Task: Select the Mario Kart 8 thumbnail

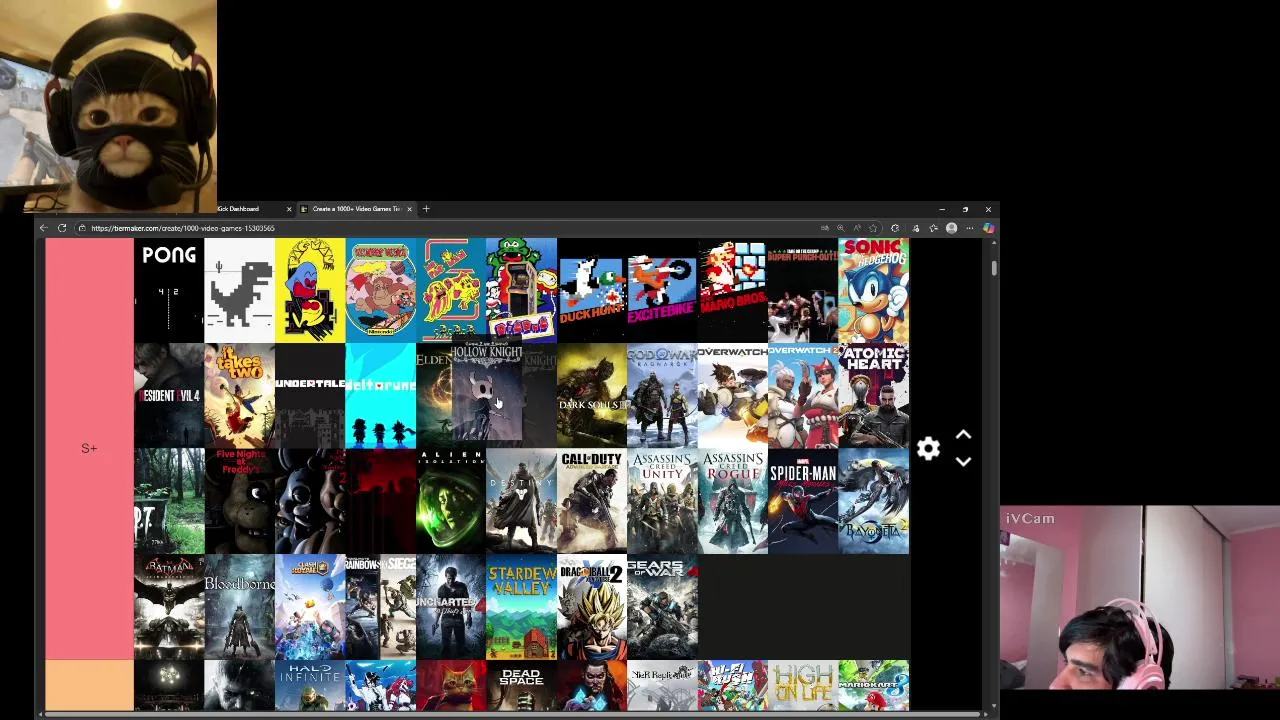Action: pyautogui.click(x=873, y=686)
